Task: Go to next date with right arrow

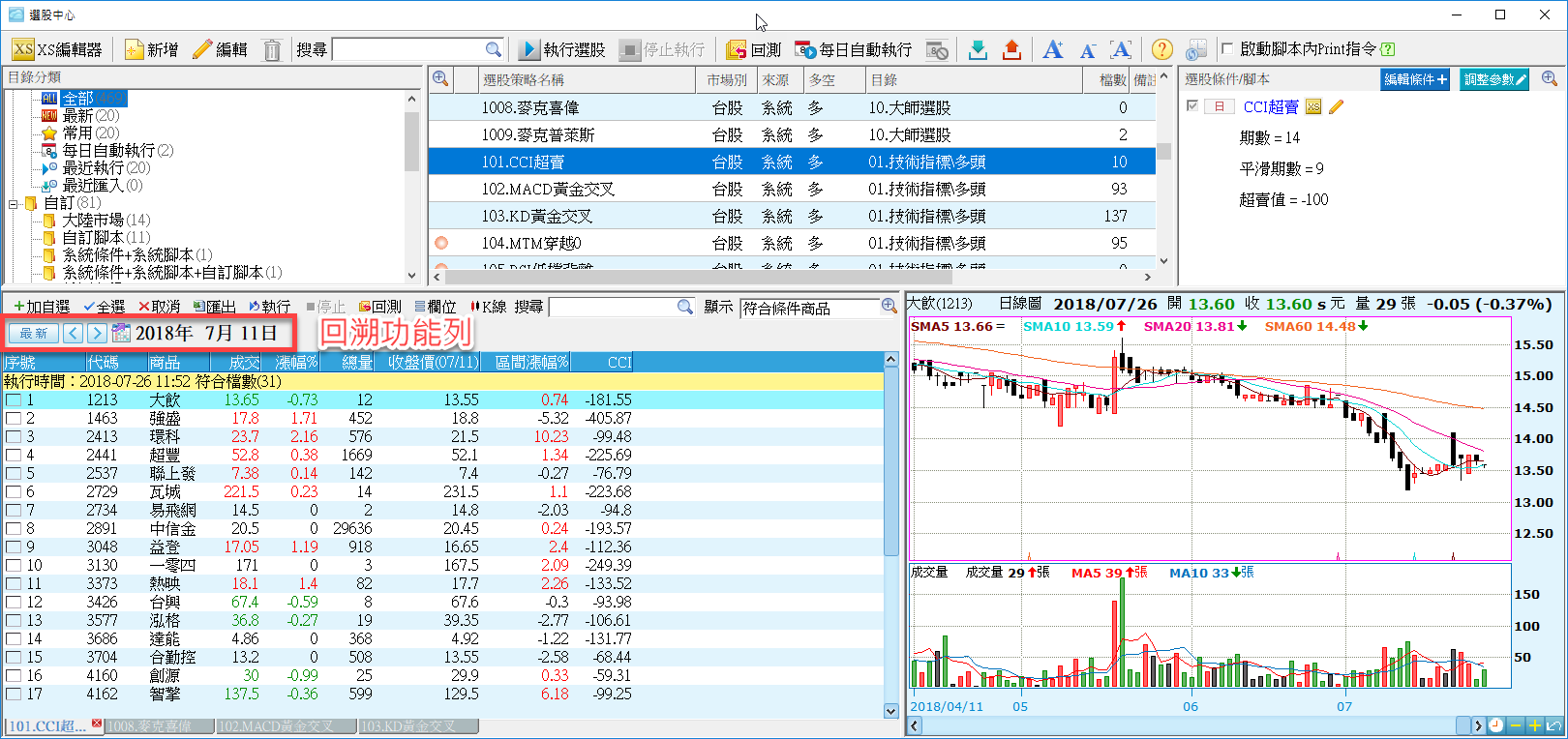Action: (96, 333)
